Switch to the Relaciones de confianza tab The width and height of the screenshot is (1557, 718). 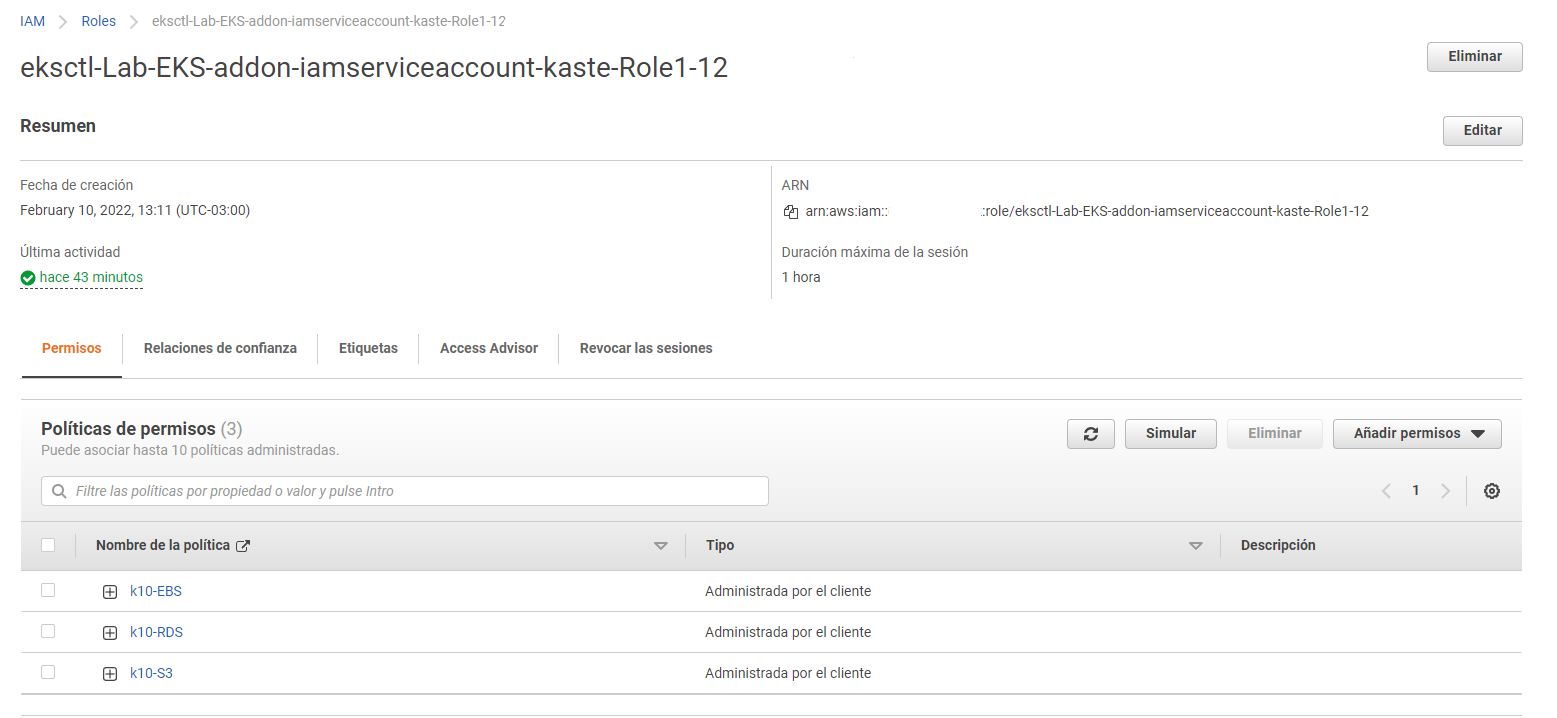coord(220,348)
